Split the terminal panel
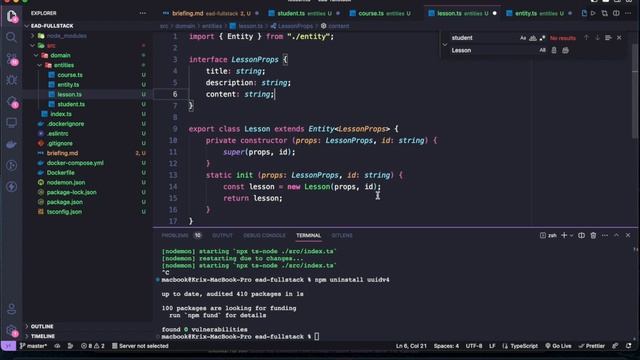The width and height of the screenshot is (640, 360). [x=581, y=236]
